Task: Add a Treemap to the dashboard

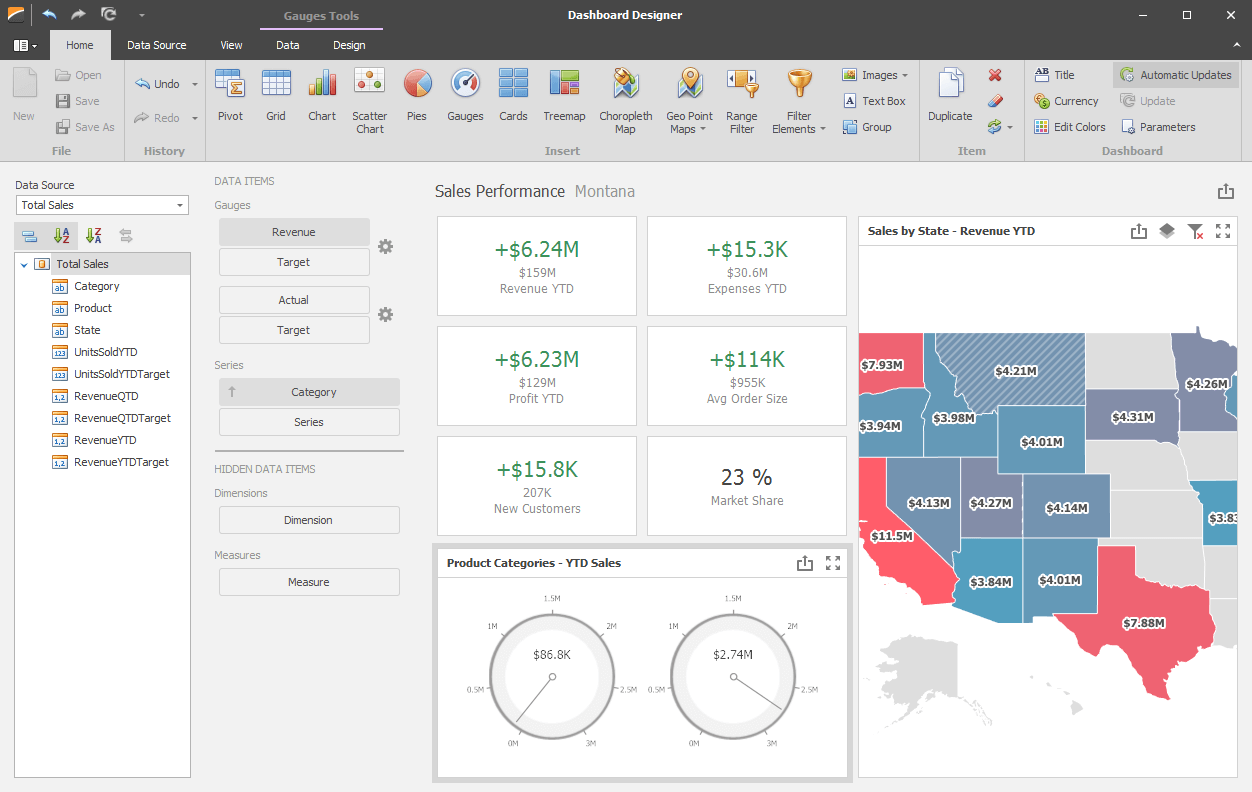Action: 564,100
